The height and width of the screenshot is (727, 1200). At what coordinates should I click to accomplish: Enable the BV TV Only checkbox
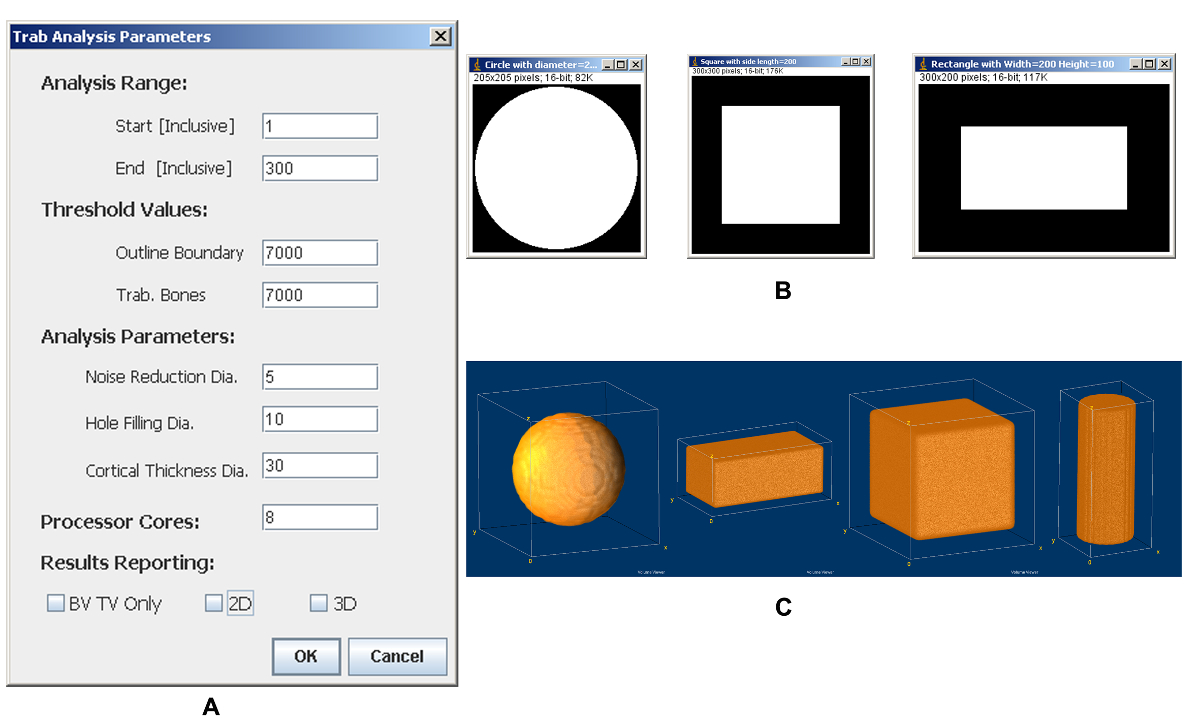tap(55, 603)
